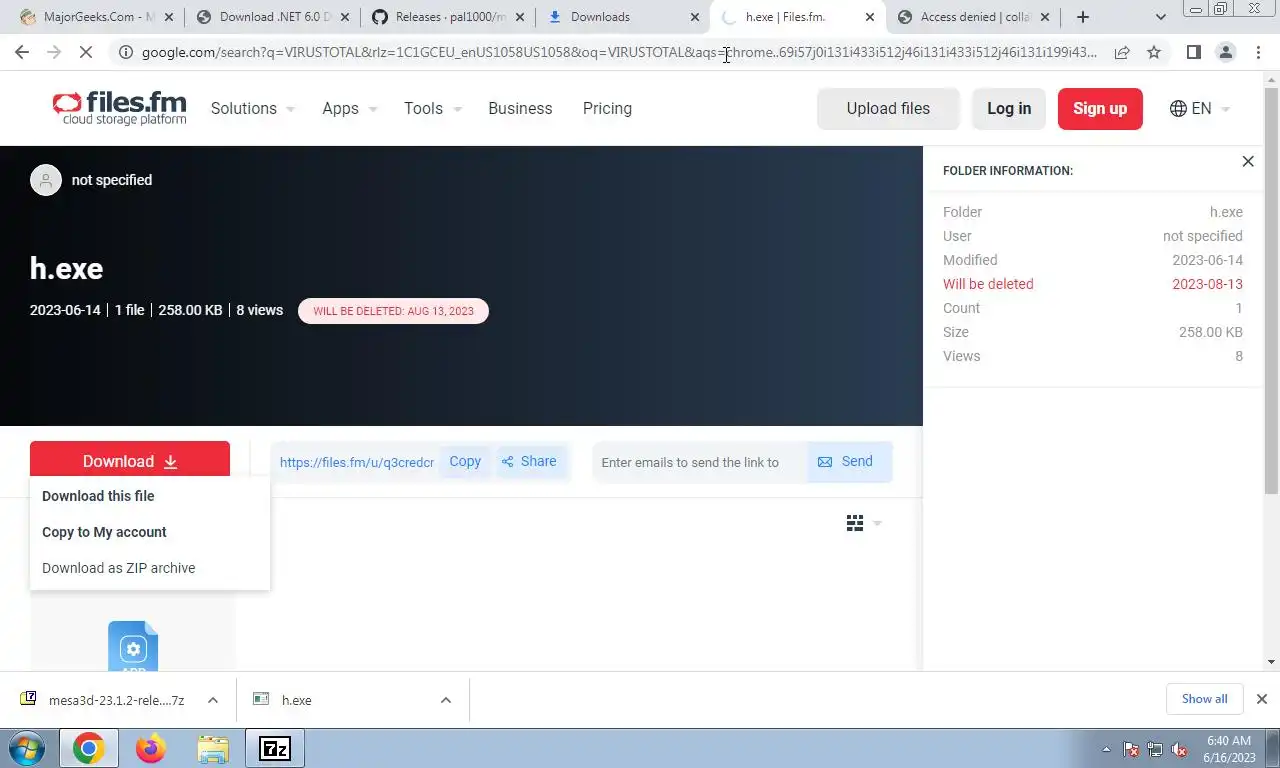This screenshot has height=768, width=1280.
Task: Send the link by email
Action: click(x=848, y=461)
